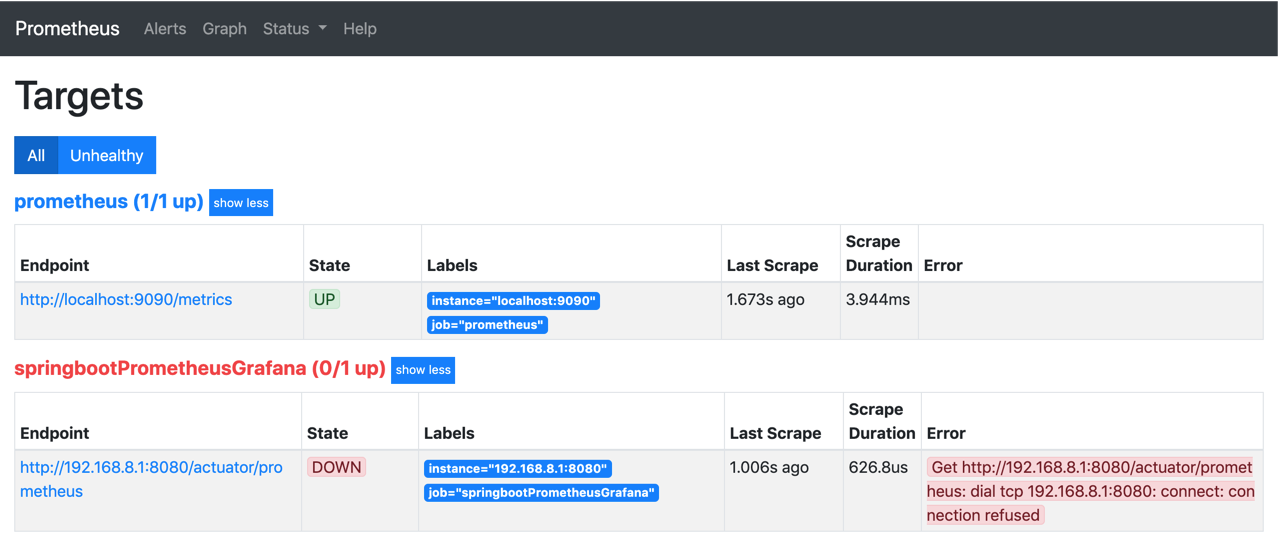This screenshot has height=536, width=1279.
Task: Click the job="prometheus" label badge
Action: click(x=487, y=325)
